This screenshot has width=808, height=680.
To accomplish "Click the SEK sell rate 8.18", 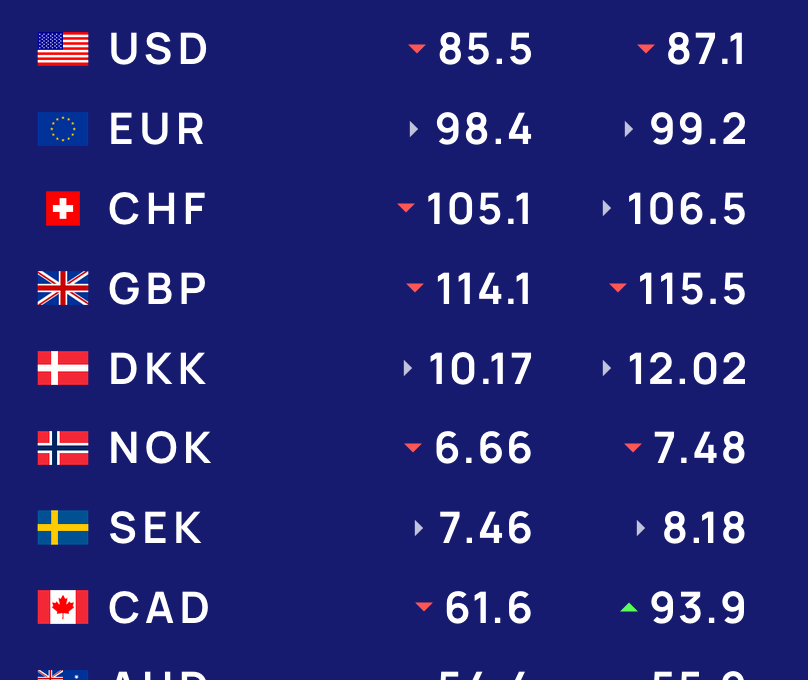I will [704, 528].
